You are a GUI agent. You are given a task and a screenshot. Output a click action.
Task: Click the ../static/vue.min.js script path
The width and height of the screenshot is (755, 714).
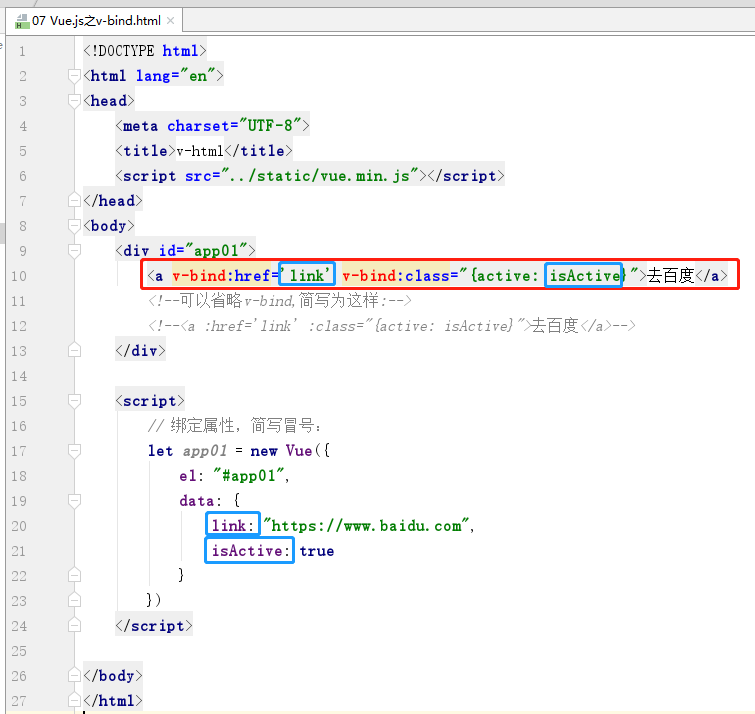point(320,176)
